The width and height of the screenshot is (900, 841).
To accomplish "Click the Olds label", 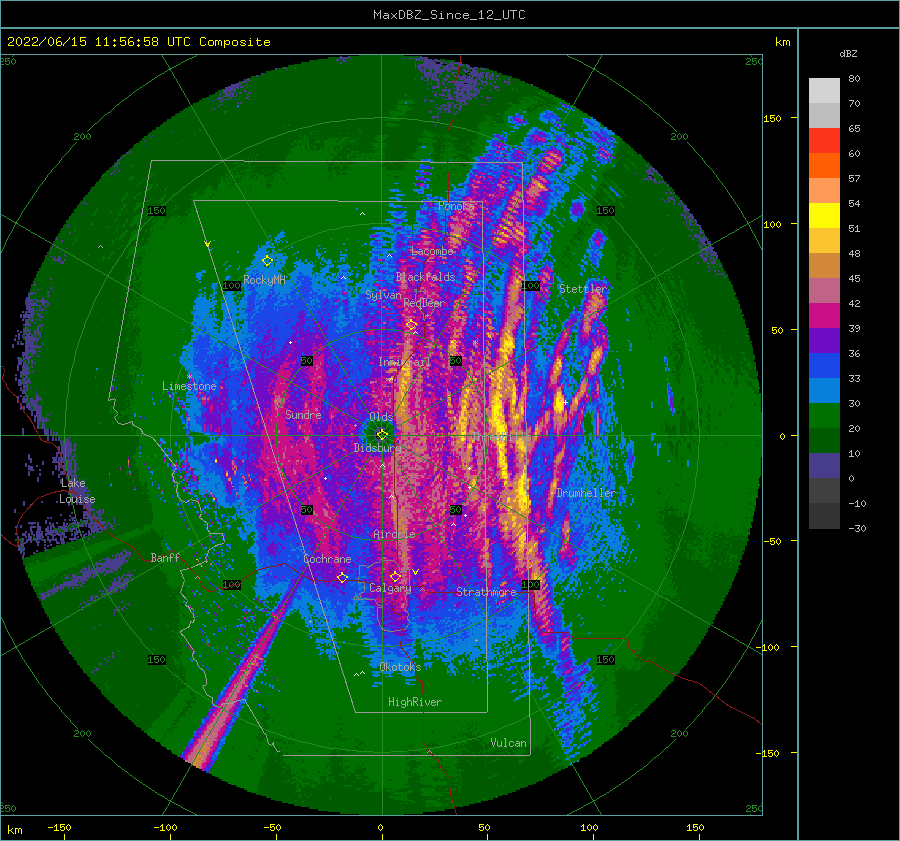I will 381,417.
